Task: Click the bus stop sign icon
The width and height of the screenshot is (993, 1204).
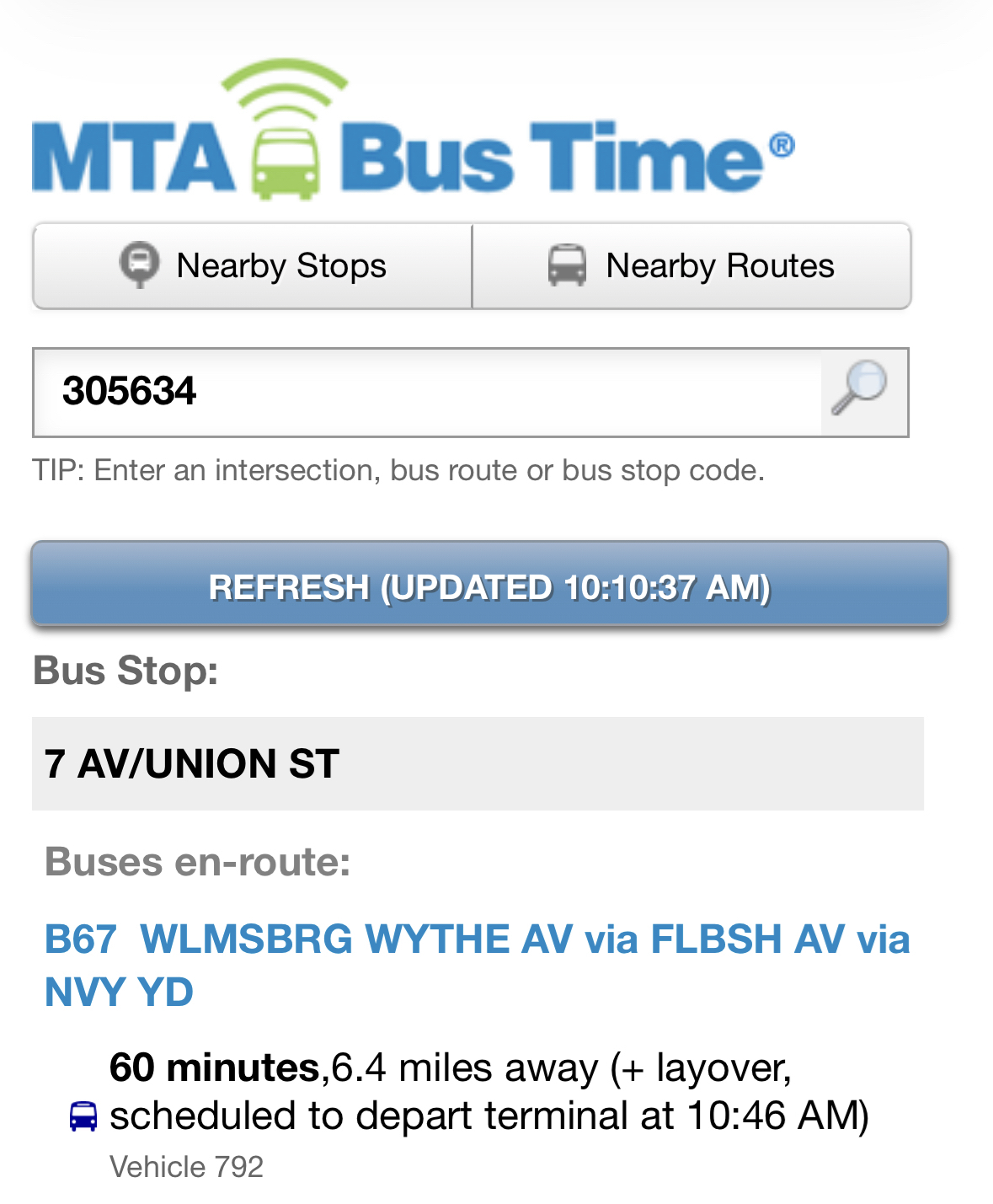Action: pyautogui.click(x=139, y=265)
